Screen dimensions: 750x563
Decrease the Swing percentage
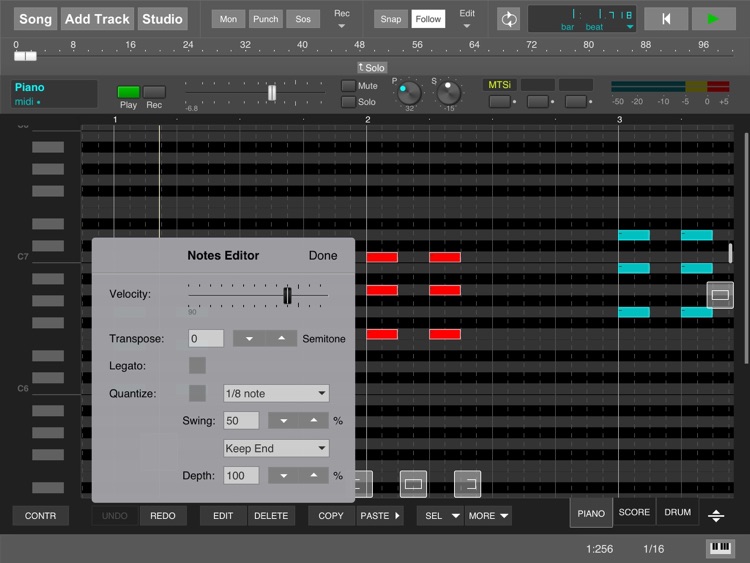click(x=284, y=421)
